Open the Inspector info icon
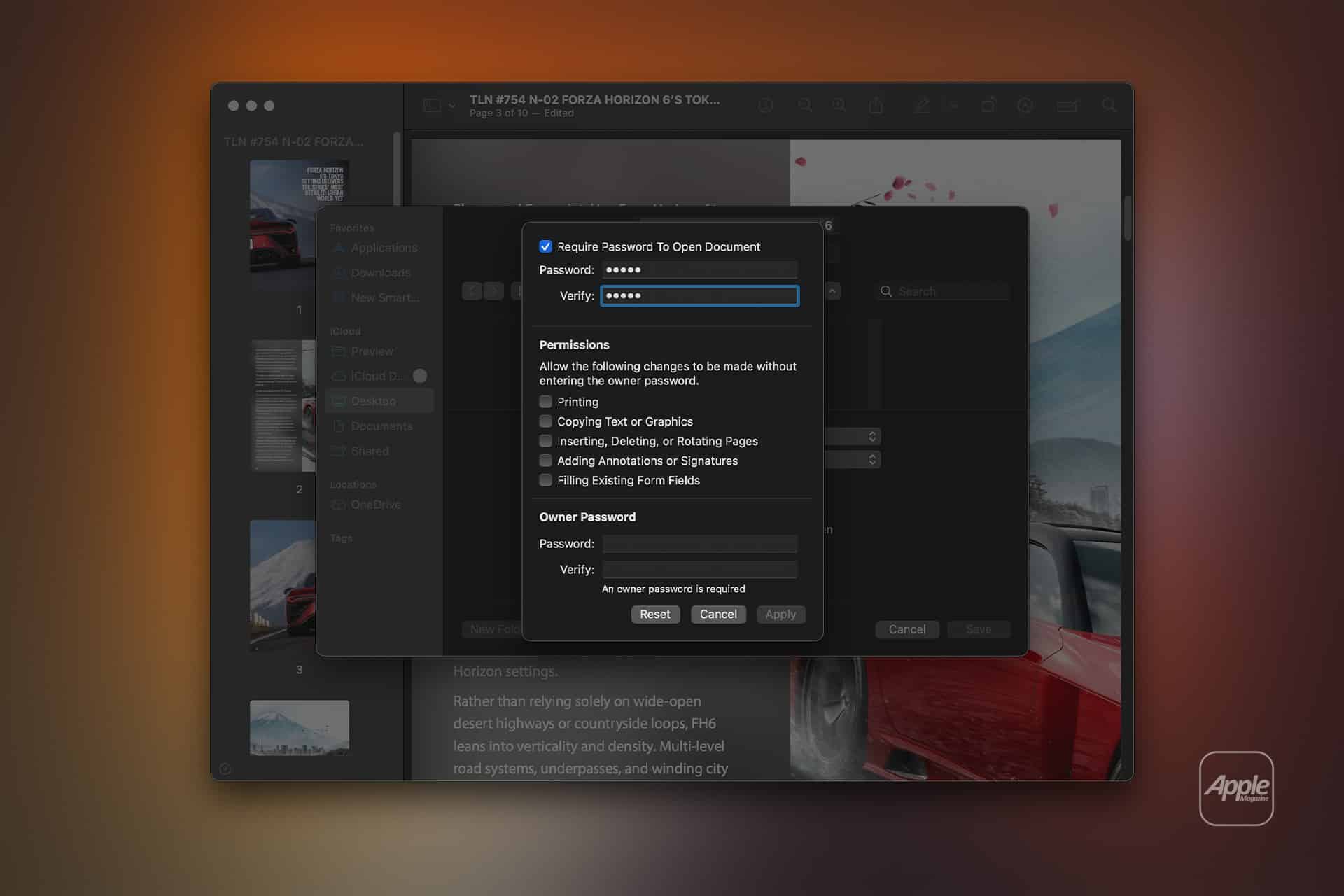1344x896 pixels. [766, 106]
